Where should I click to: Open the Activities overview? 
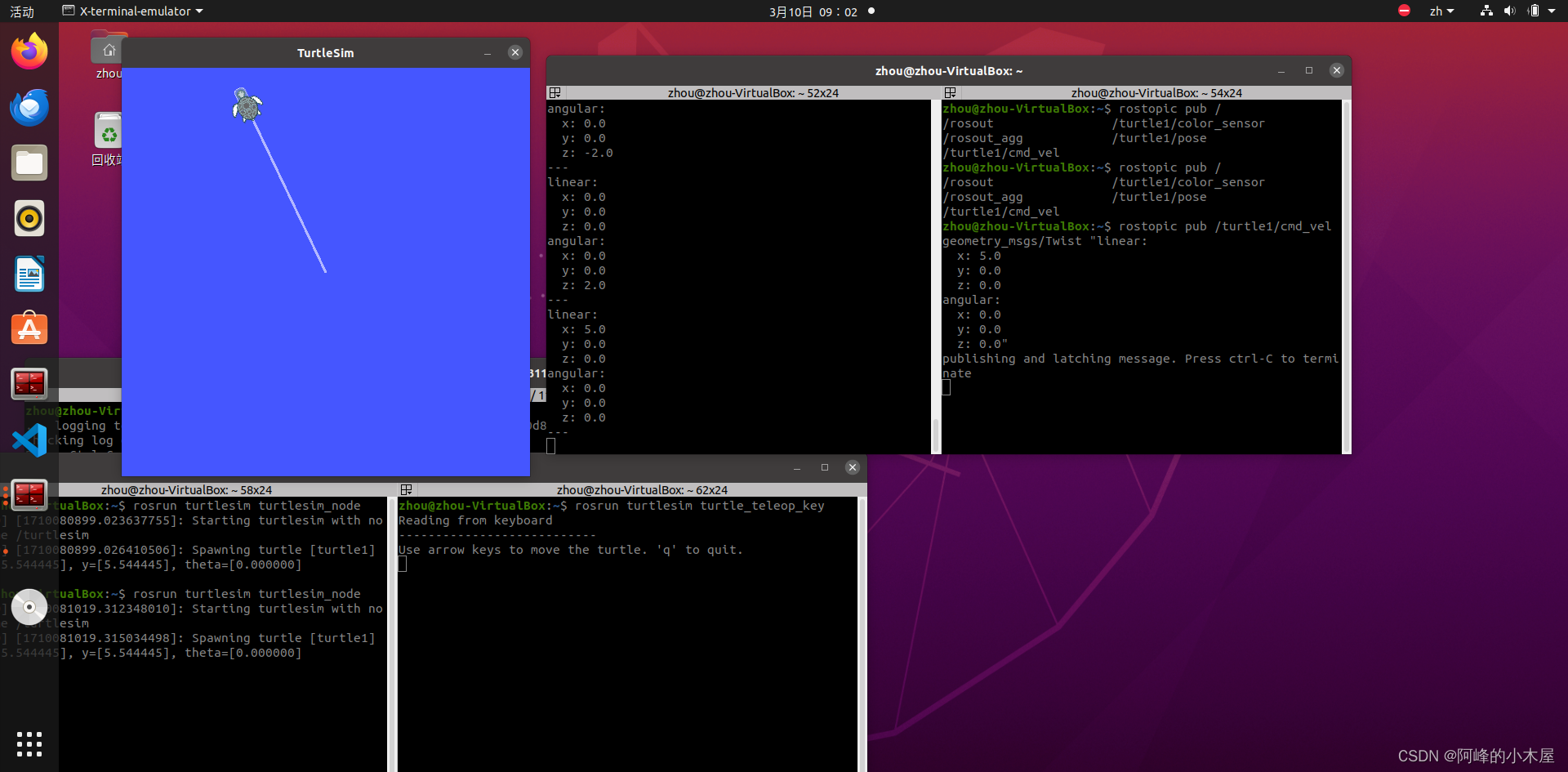[22, 11]
